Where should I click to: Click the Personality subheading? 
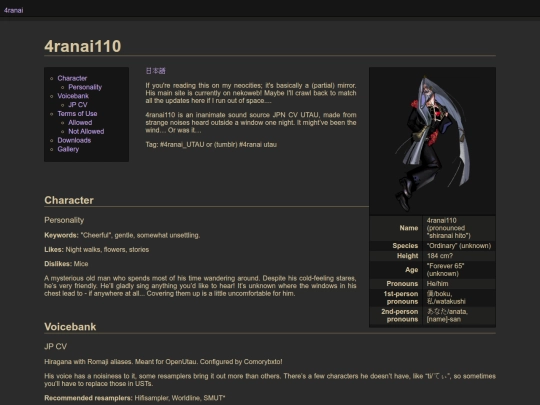[x=64, y=220]
